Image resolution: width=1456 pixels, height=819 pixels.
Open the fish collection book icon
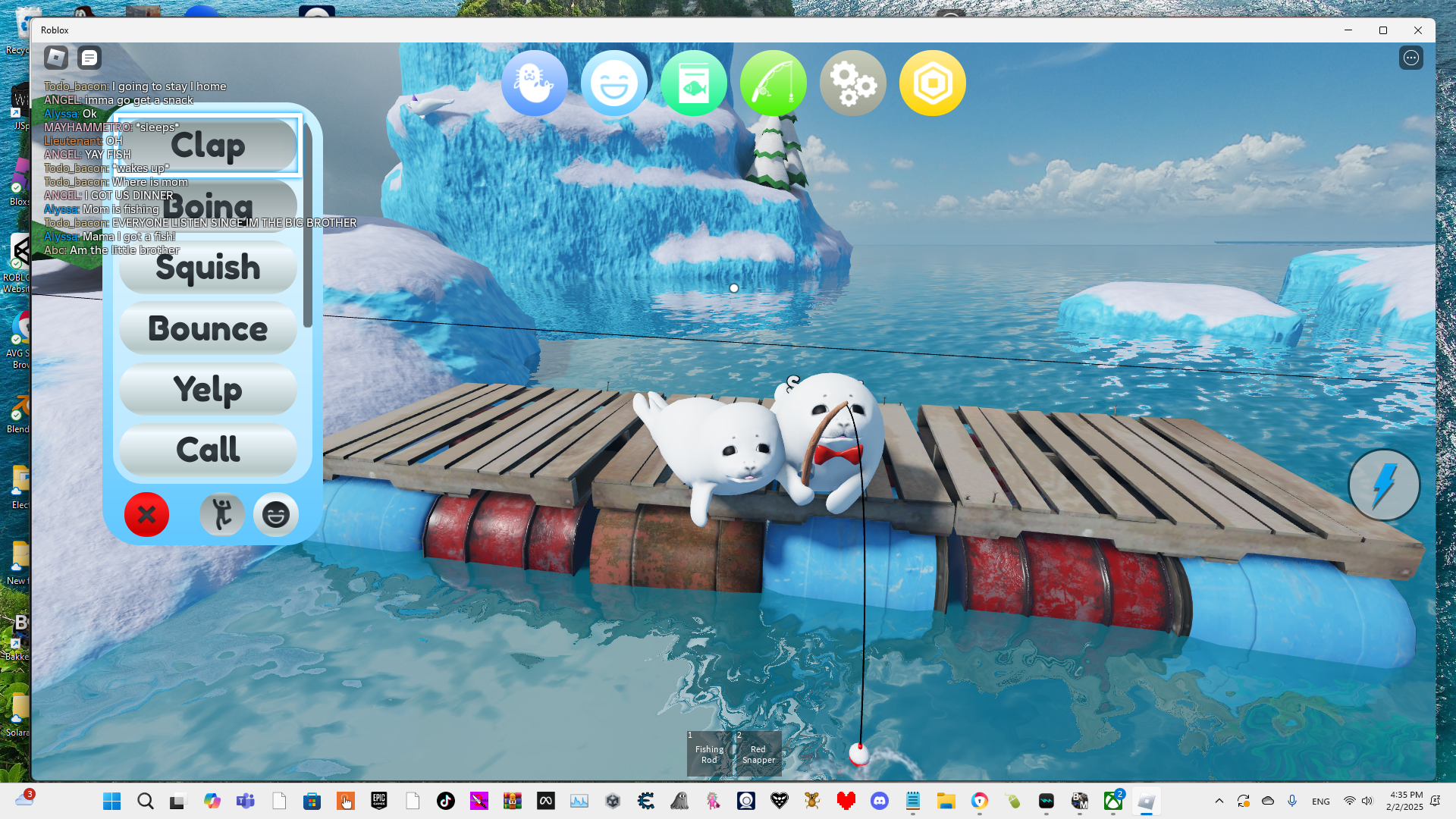tap(693, 83)
